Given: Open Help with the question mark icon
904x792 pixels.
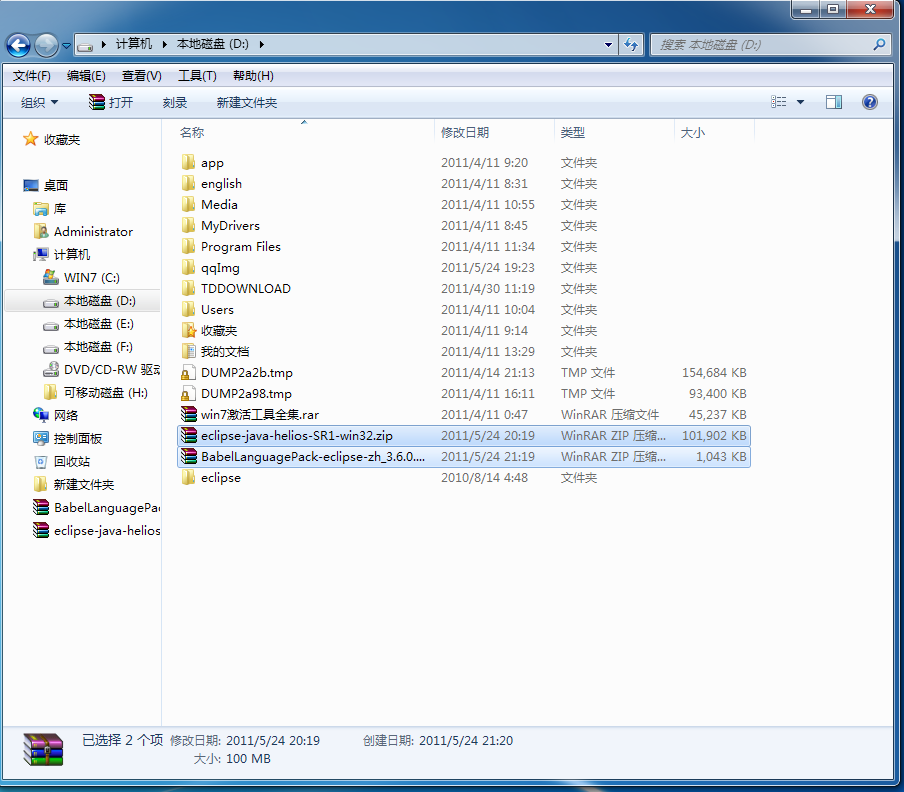Looking at the screenshot, I should coord(869,102).
